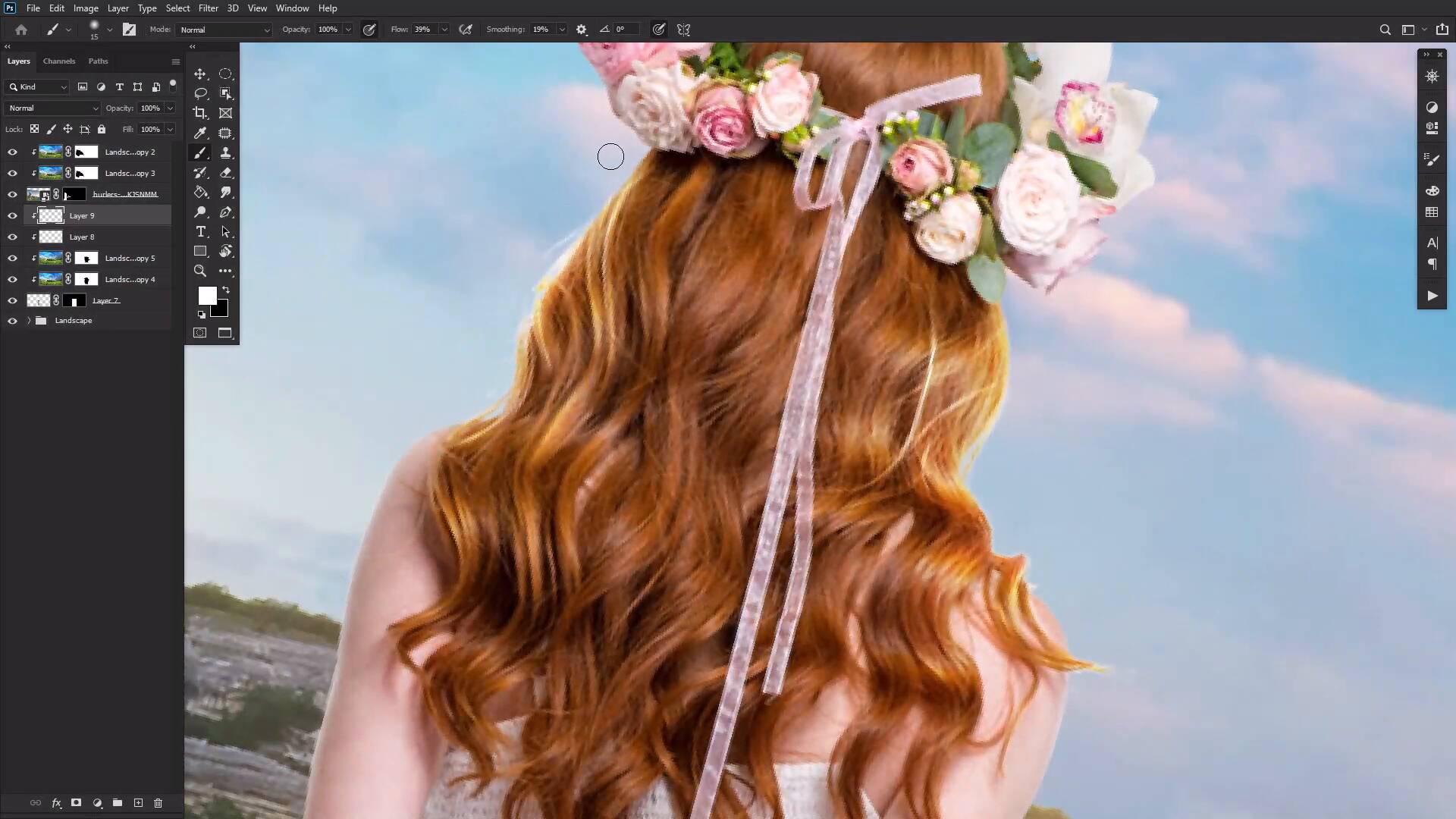This screenshot has width=1456, height=819.
Task: Toggle visibility of Layer 9
Action: tap(12, 215)
